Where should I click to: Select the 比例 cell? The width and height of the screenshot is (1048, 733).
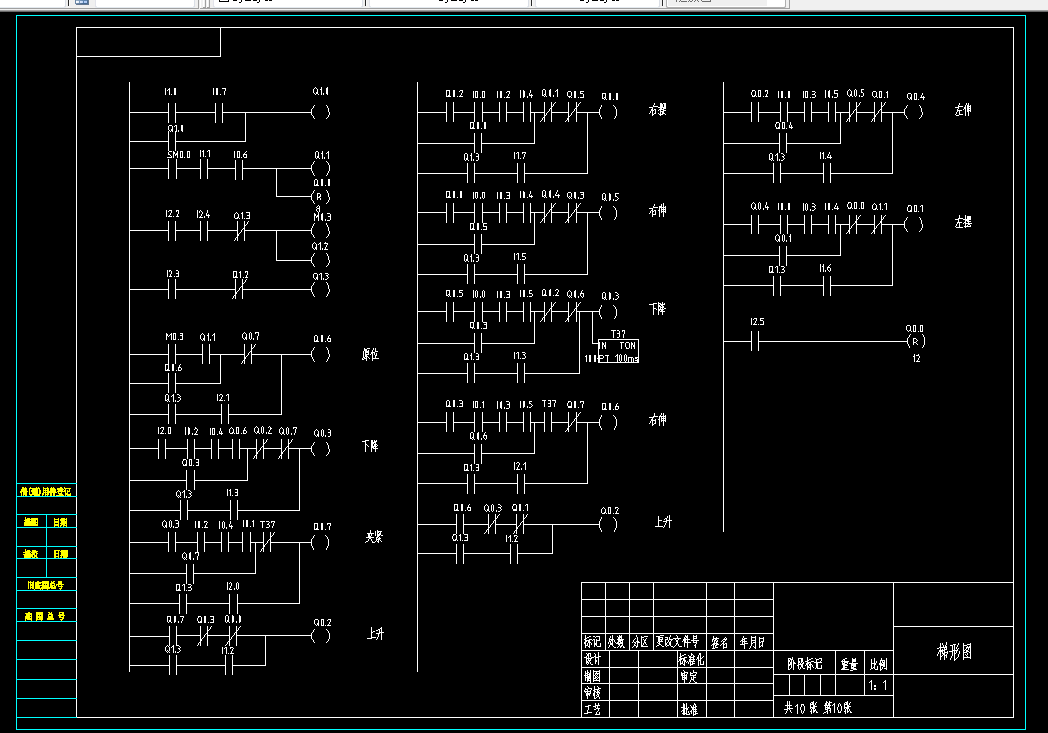click(x=878, y=664)
